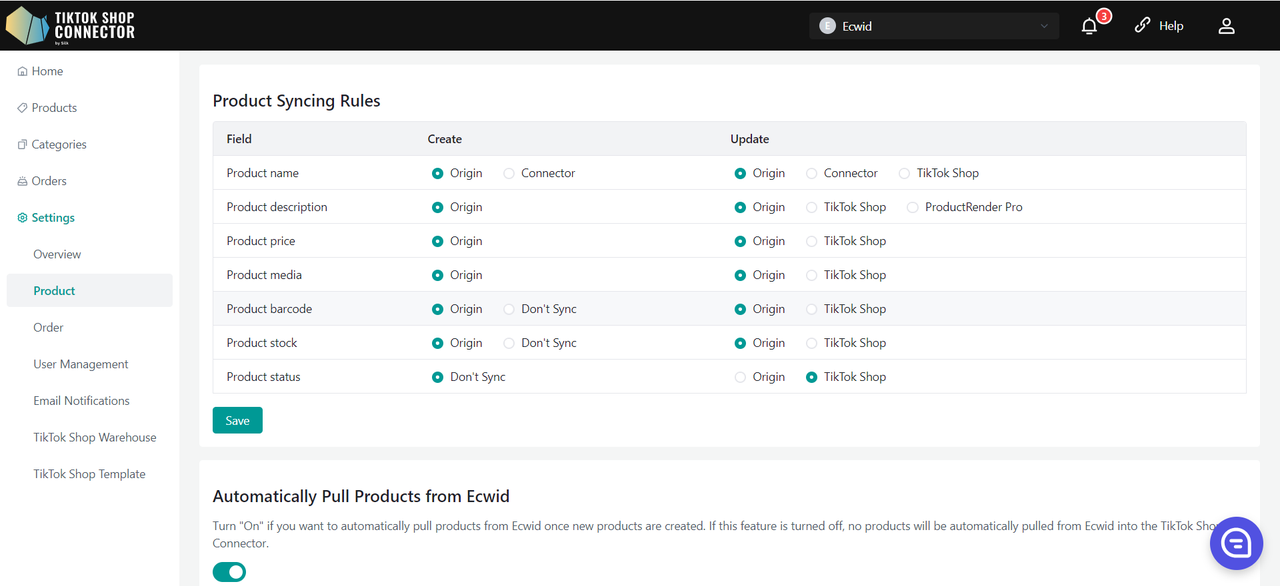
Task: Select TikTok Shop for Product name Update
Action: point(905,173)
